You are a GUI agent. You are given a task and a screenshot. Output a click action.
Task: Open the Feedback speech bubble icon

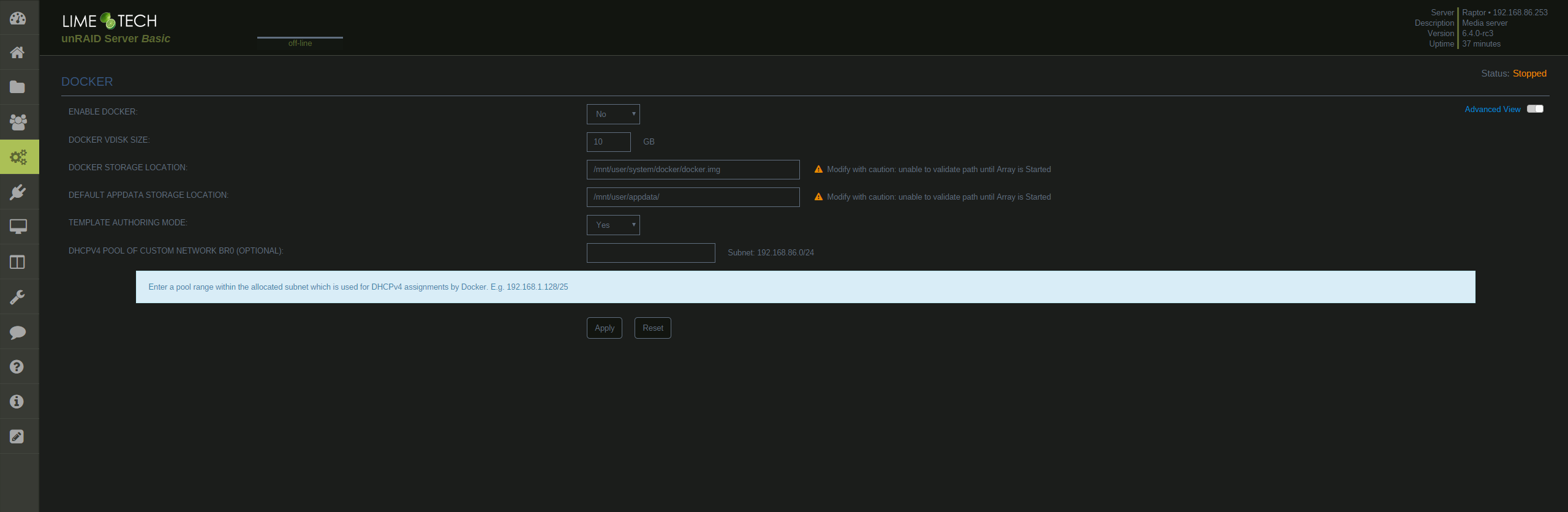pos(18,332)
